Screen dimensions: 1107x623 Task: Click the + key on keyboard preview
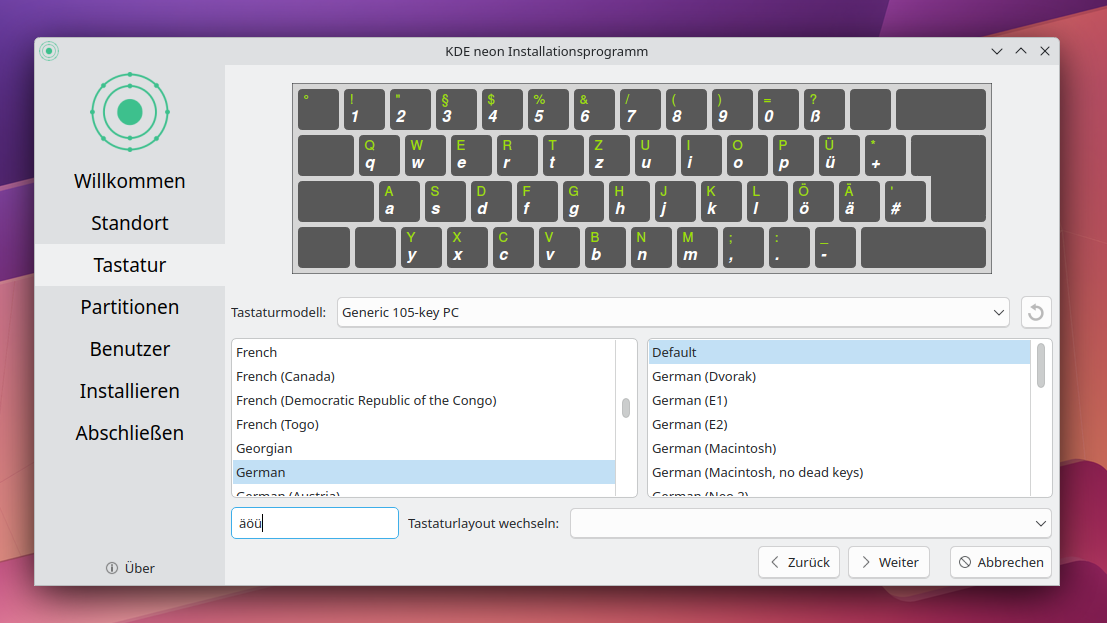885,155
